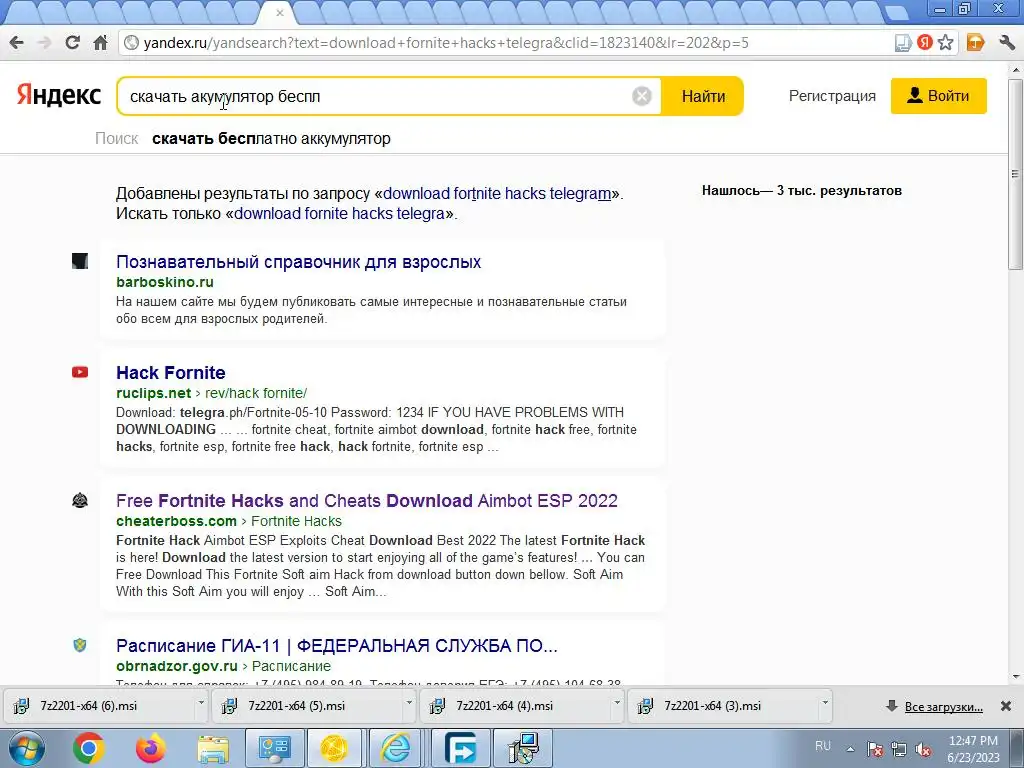Image resolution: width=1024 pixels, height=768 pixels.
Task: Show hidden system tray icons
Action: [x=850, y=749]
